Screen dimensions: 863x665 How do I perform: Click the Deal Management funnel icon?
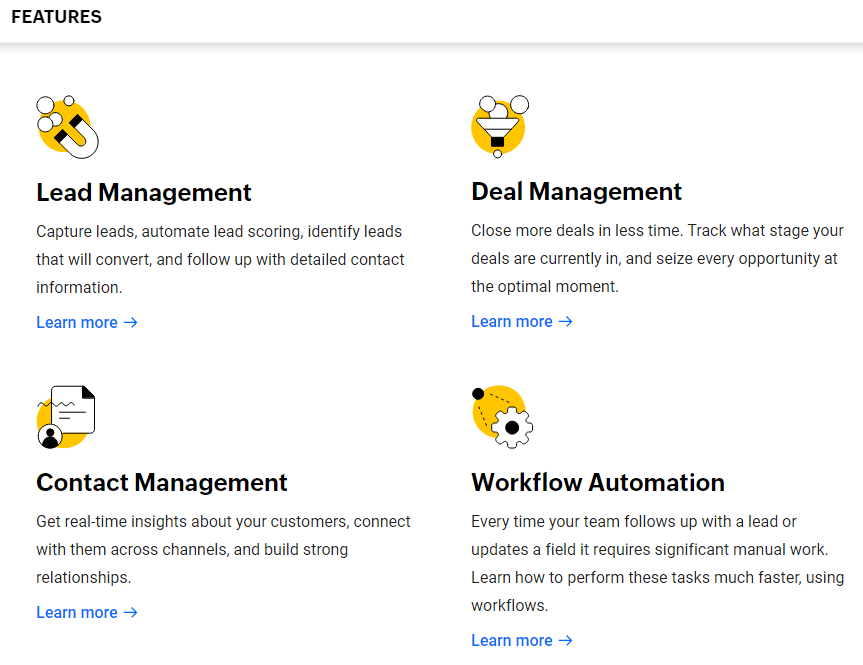click(x=499, y=126)
